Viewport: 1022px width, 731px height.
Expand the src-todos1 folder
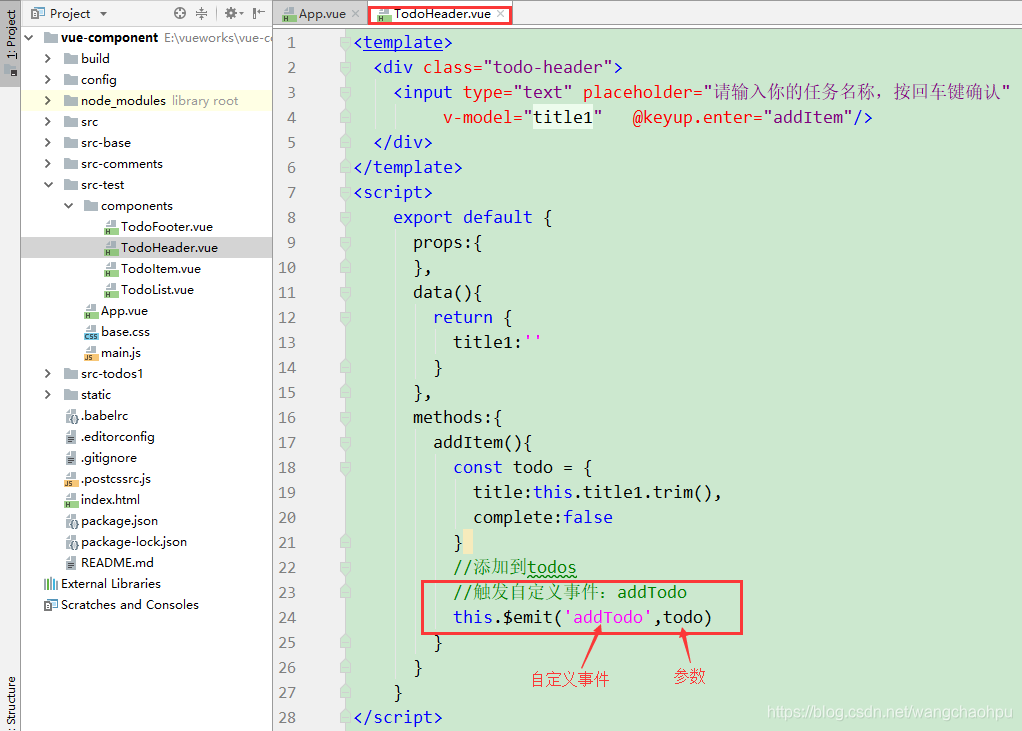click(x=47, y=373)
